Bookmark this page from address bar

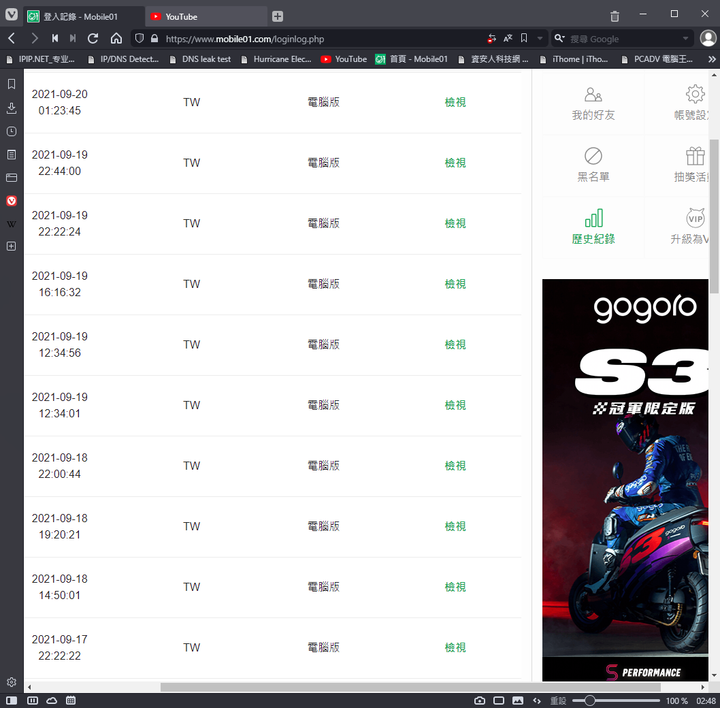(524, 39)
